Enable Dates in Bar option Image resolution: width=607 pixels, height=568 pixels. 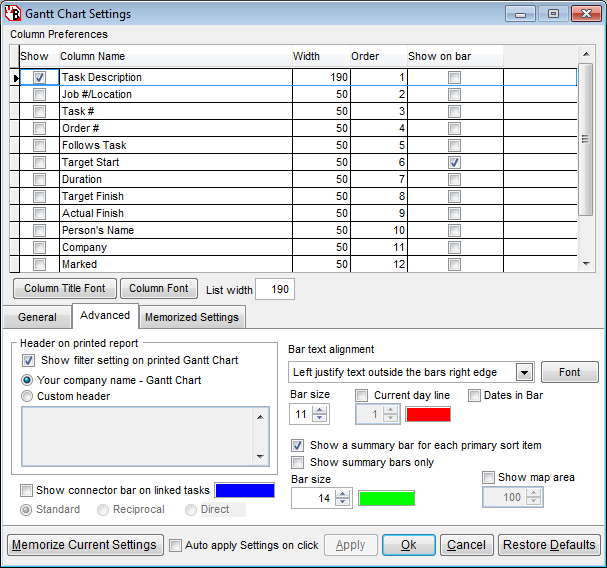(475, 395)
